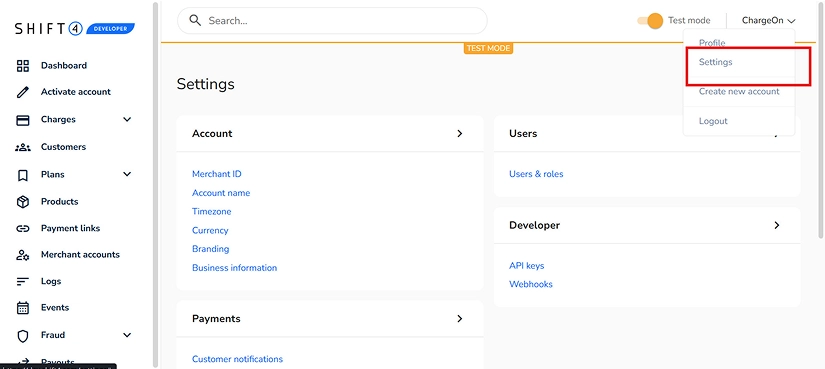Screen dimensions: 825x369
Task: Open Products in the sidebar
Action: pyautogui.click(x=59, y=202)
